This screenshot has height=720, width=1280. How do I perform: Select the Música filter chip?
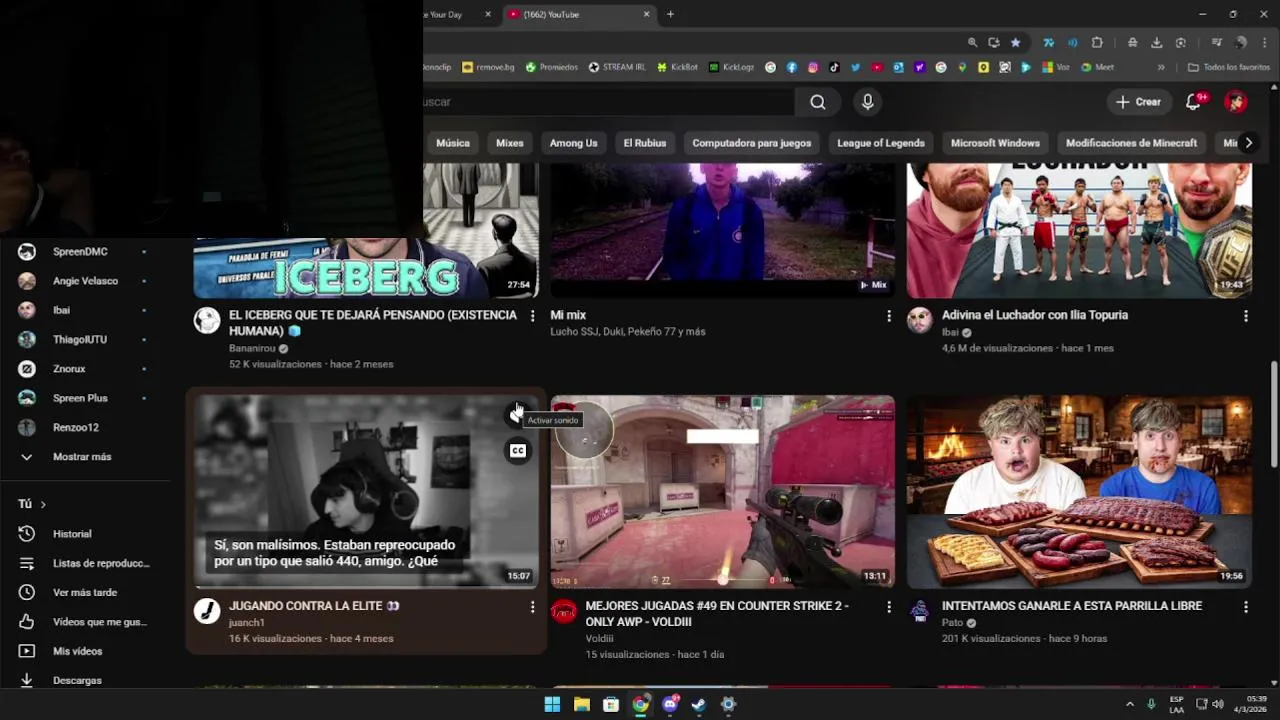(452, 143)
